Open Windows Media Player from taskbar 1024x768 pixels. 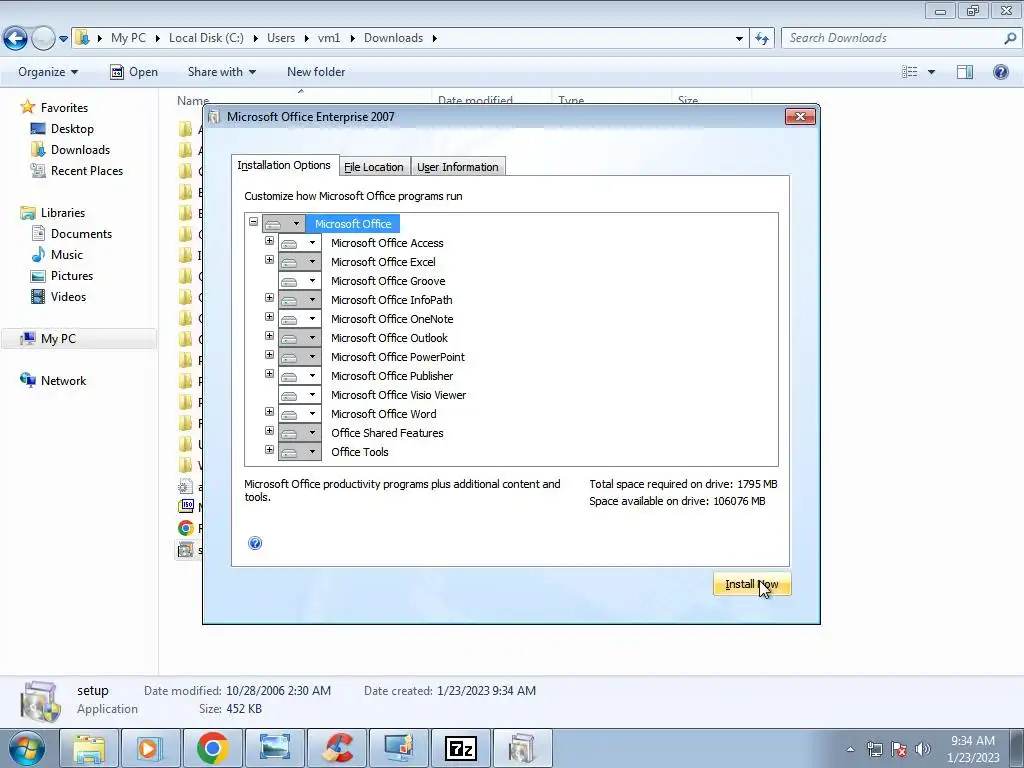[x=150, y=748]
